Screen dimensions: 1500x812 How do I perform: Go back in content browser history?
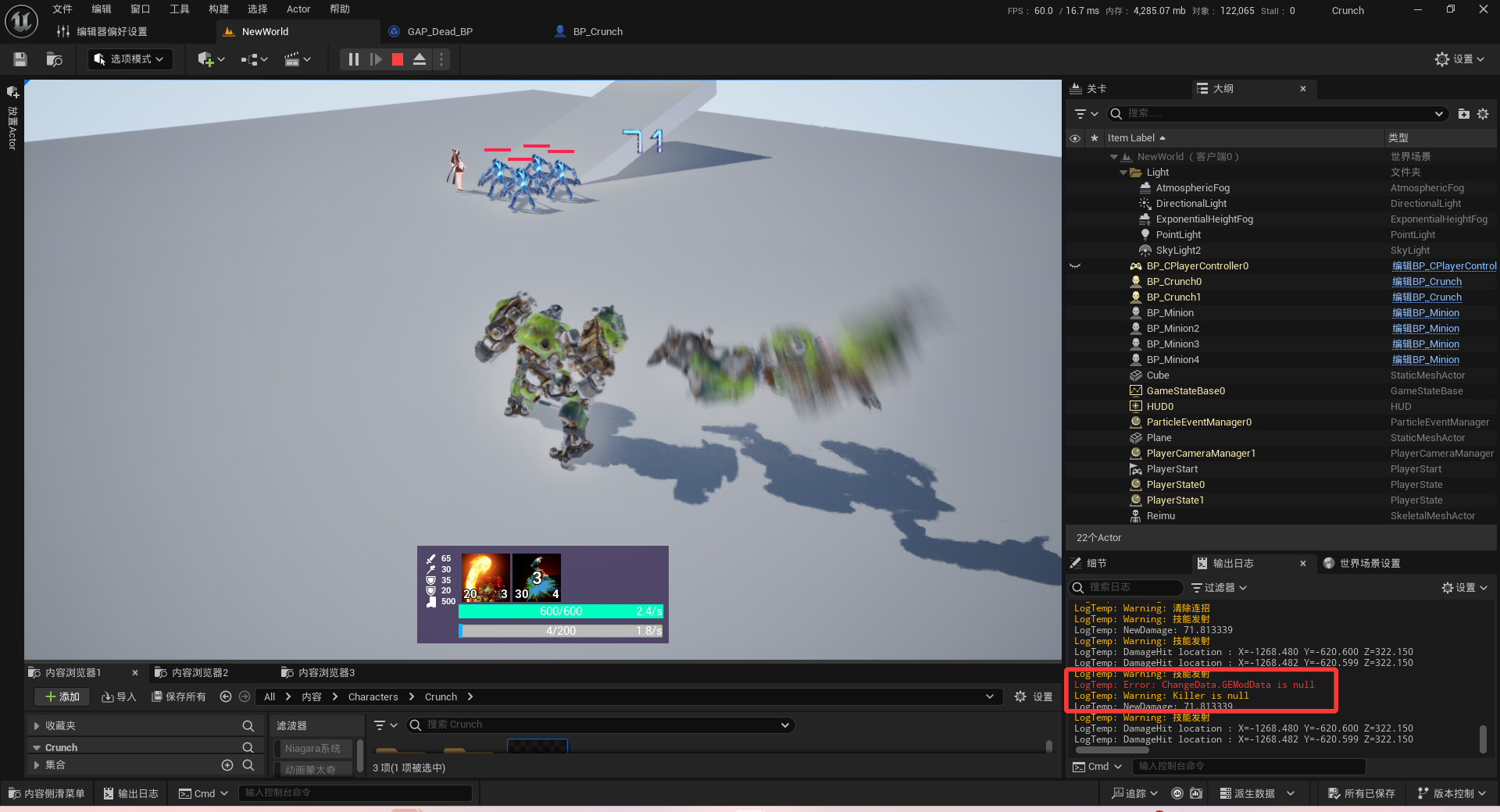point(226,697)
